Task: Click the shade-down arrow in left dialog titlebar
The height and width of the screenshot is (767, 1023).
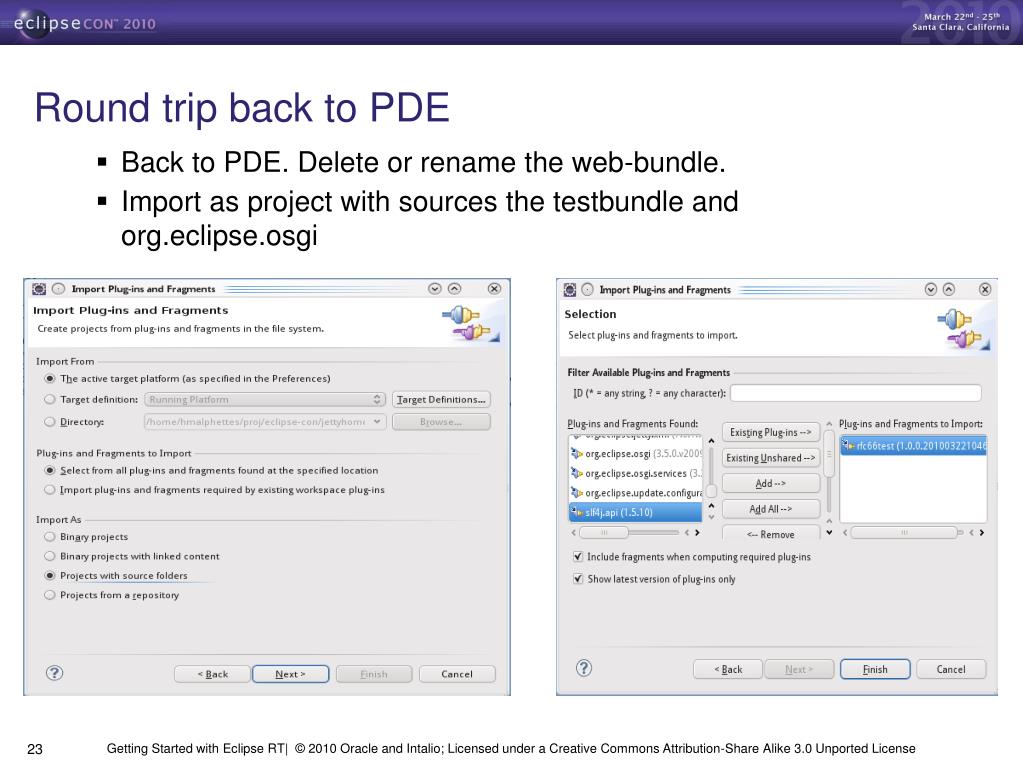Action: point(435,288)
